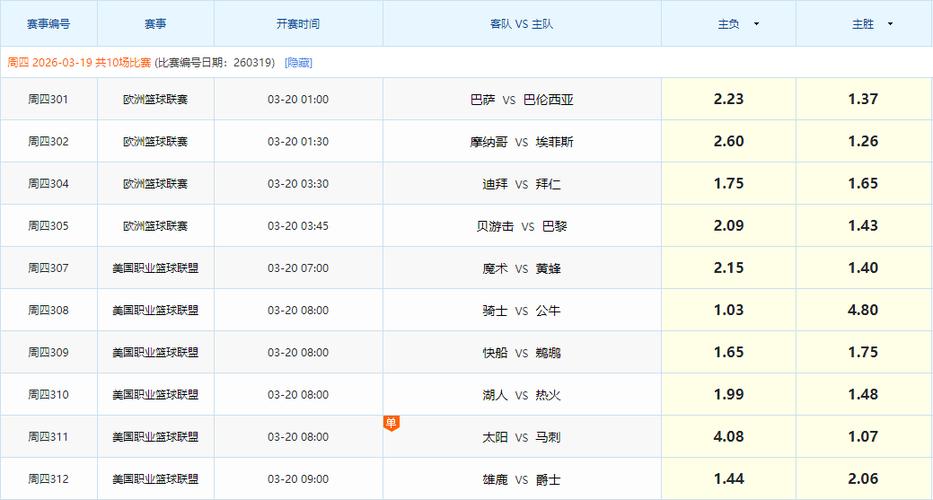Click match number 周四301

49,99
